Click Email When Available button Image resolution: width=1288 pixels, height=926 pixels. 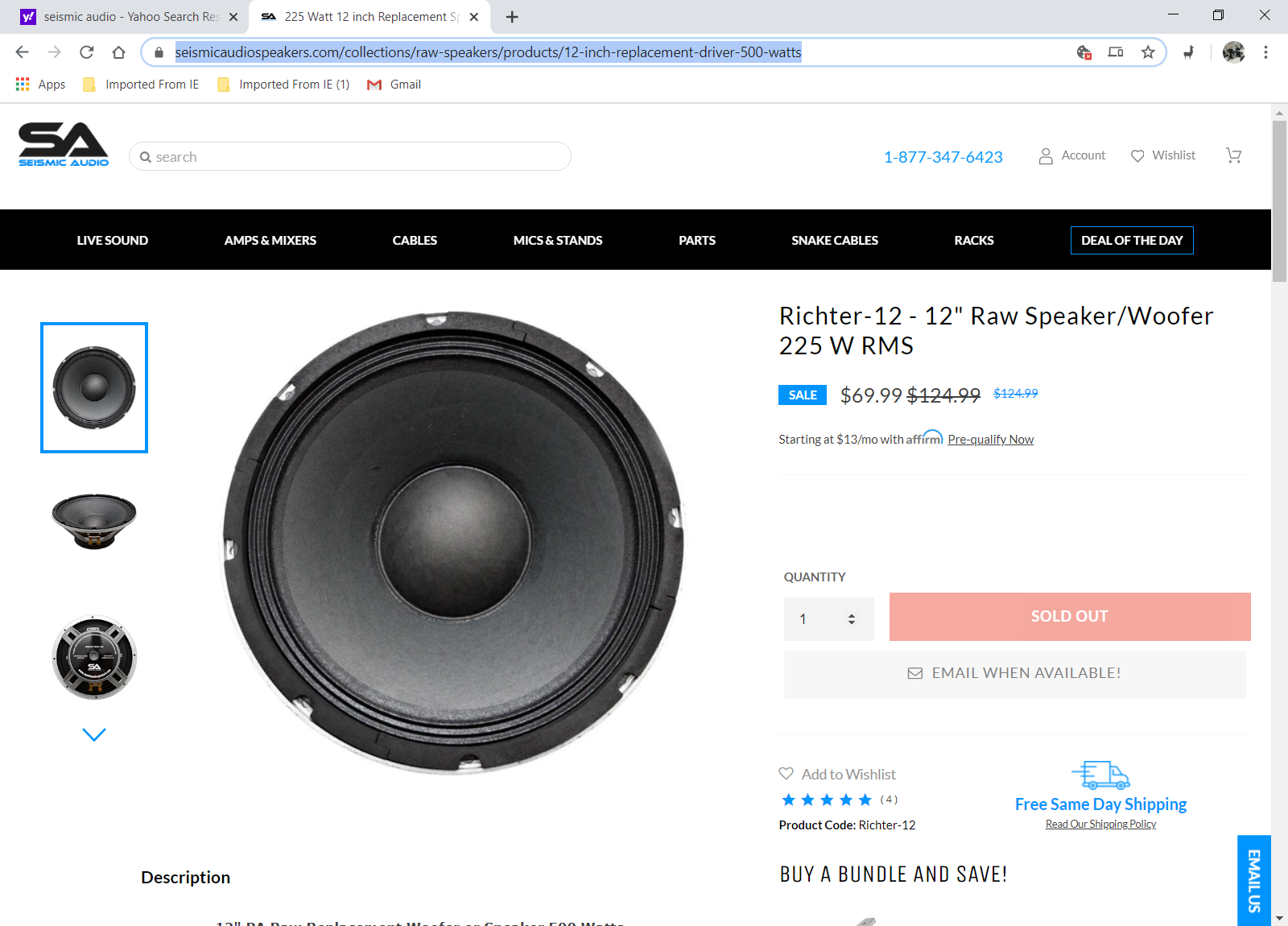click(1015, 674)
